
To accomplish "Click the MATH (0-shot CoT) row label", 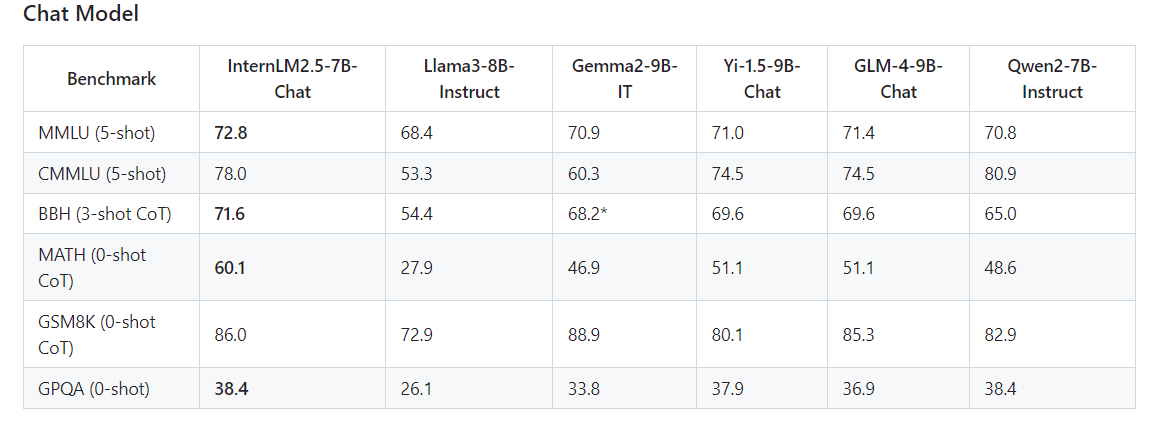I will click(92, 268).
